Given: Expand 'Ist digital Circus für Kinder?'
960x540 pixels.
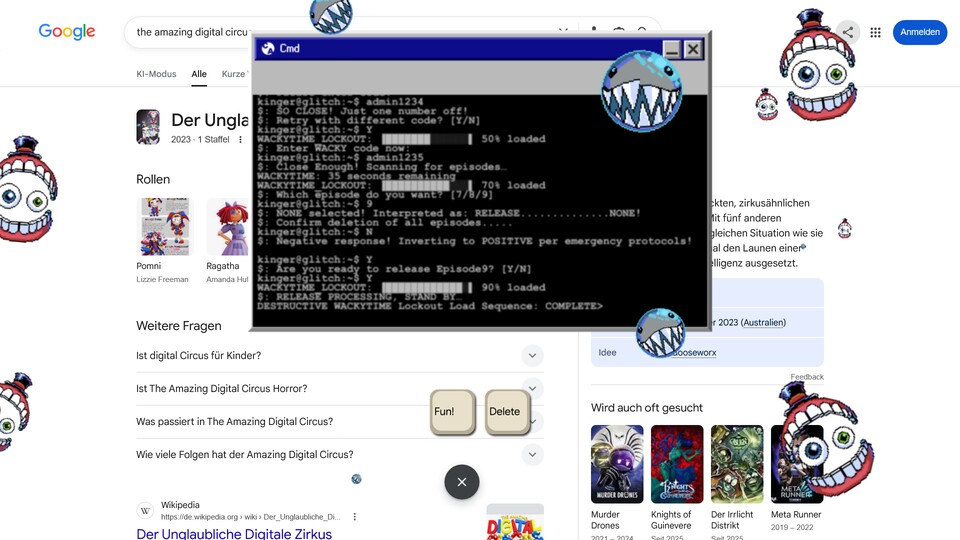Looking at the screenshot, I should 340,356.
